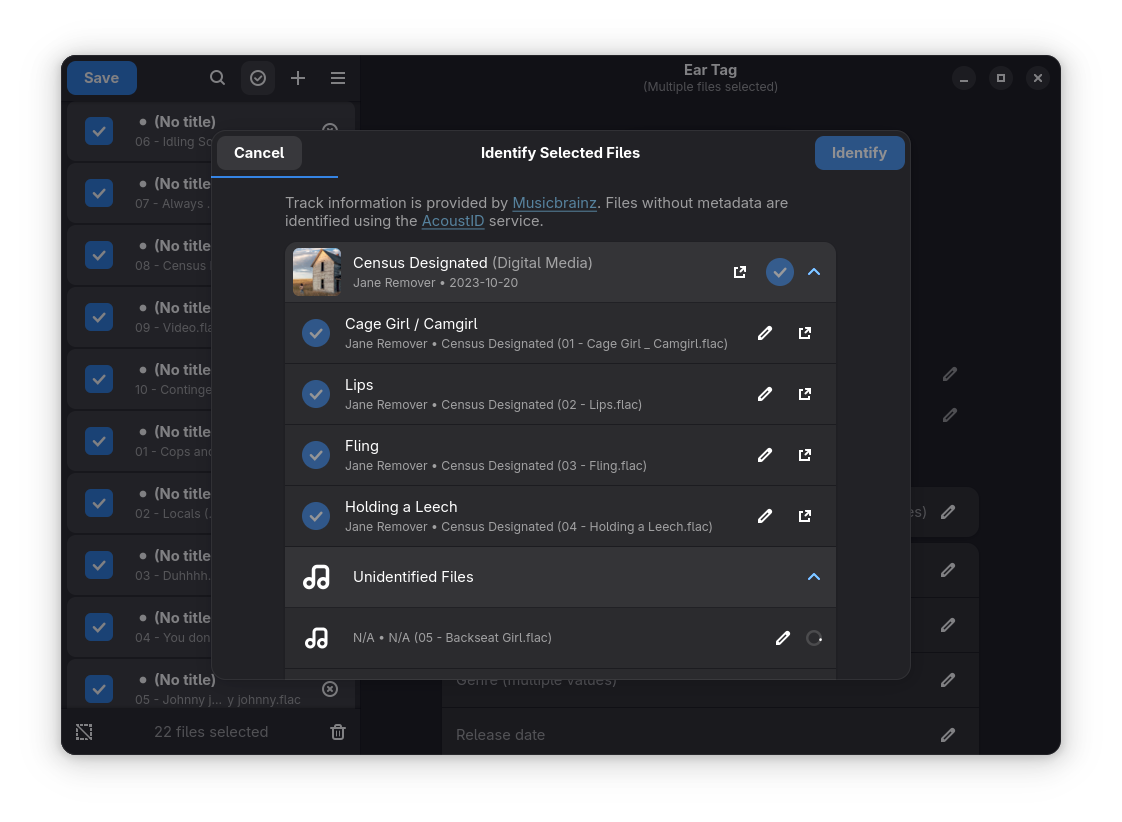Image resolution: width=1122 pixels, height=822 pixels.
Task: Open Cage Girl / Camgirl external link icon
Action: coord(805,333)
